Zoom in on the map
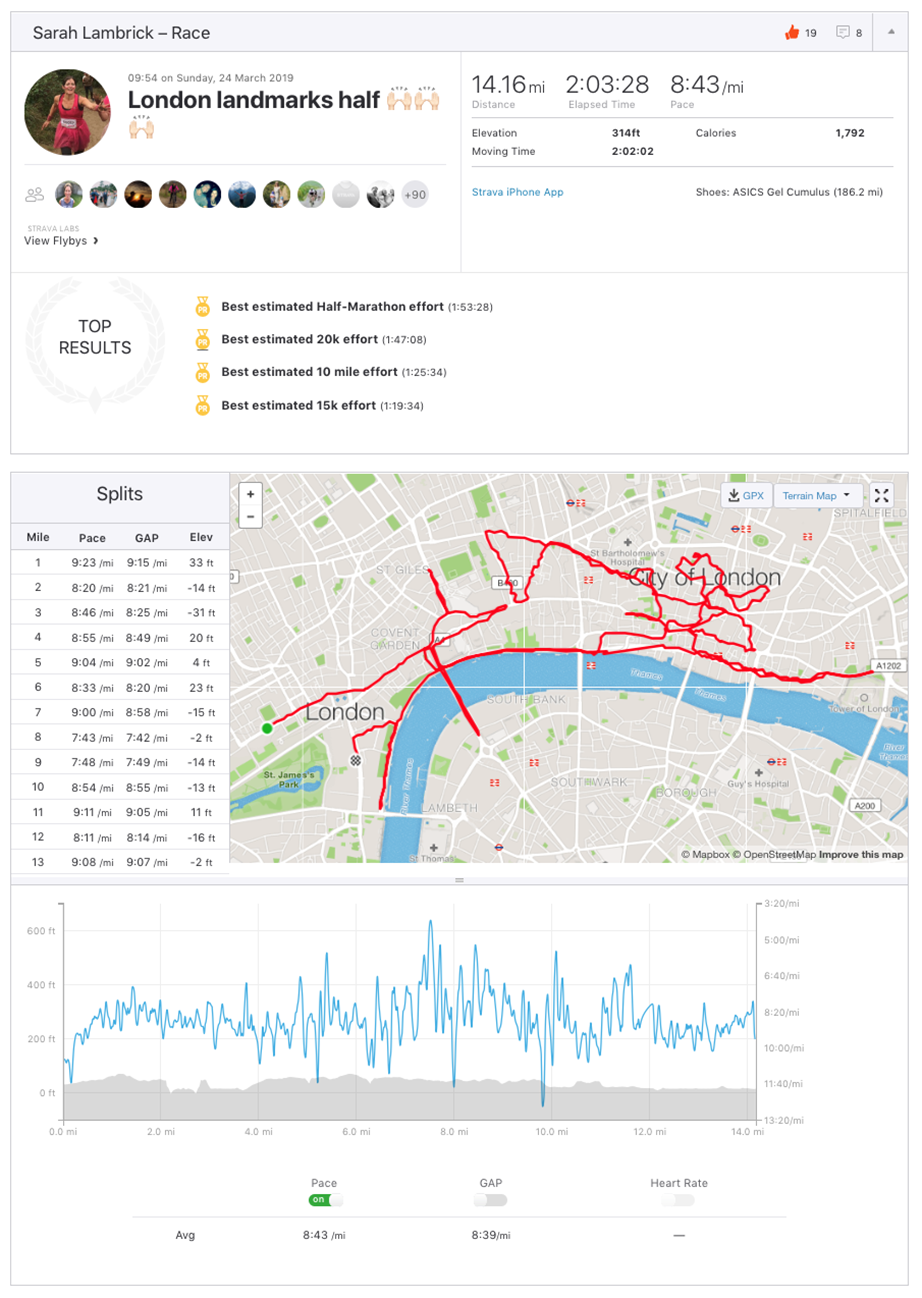Viewport: 922px width, 1298px height. coord(250,494)
